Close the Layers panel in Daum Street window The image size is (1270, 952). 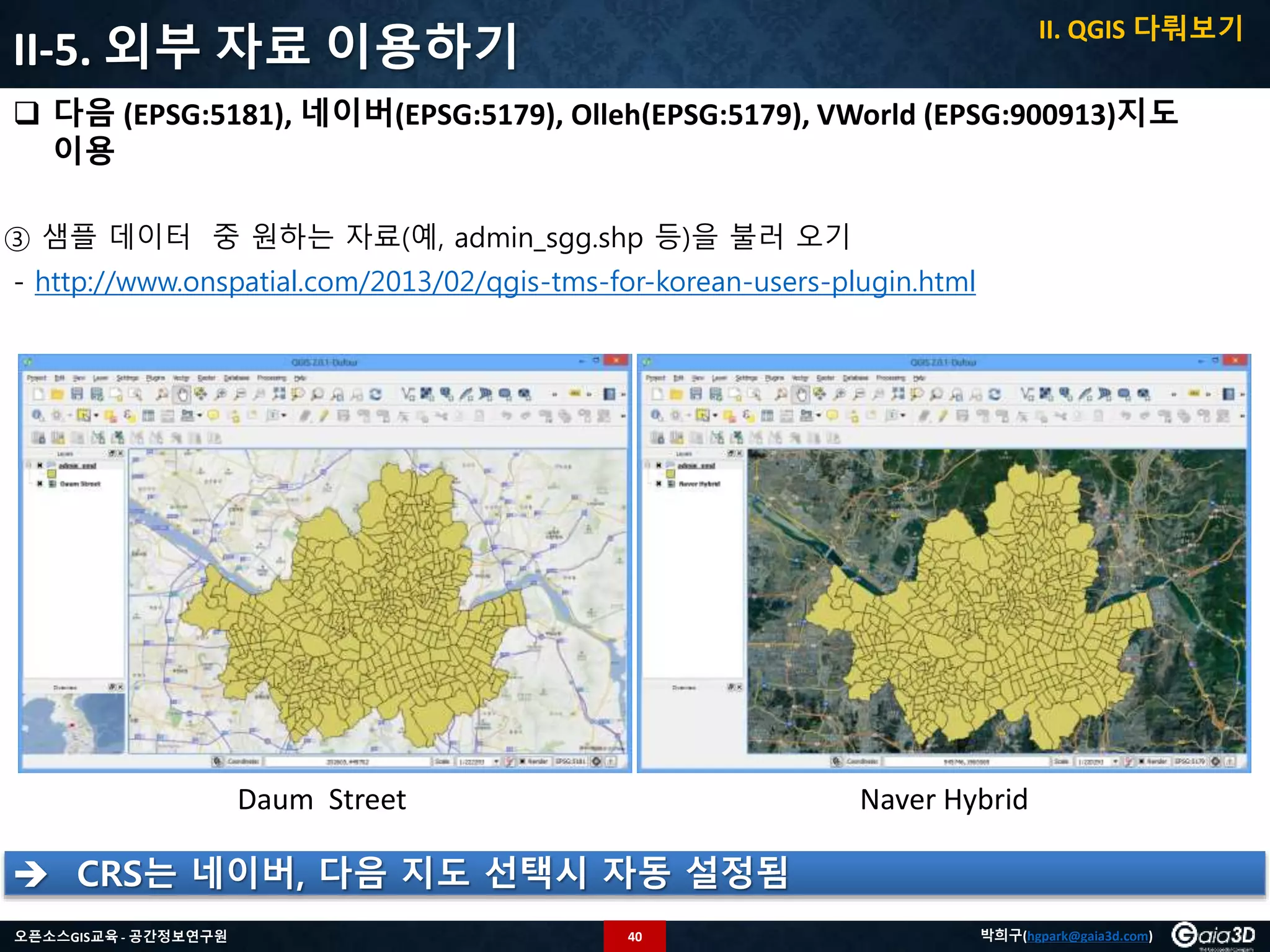120,454
